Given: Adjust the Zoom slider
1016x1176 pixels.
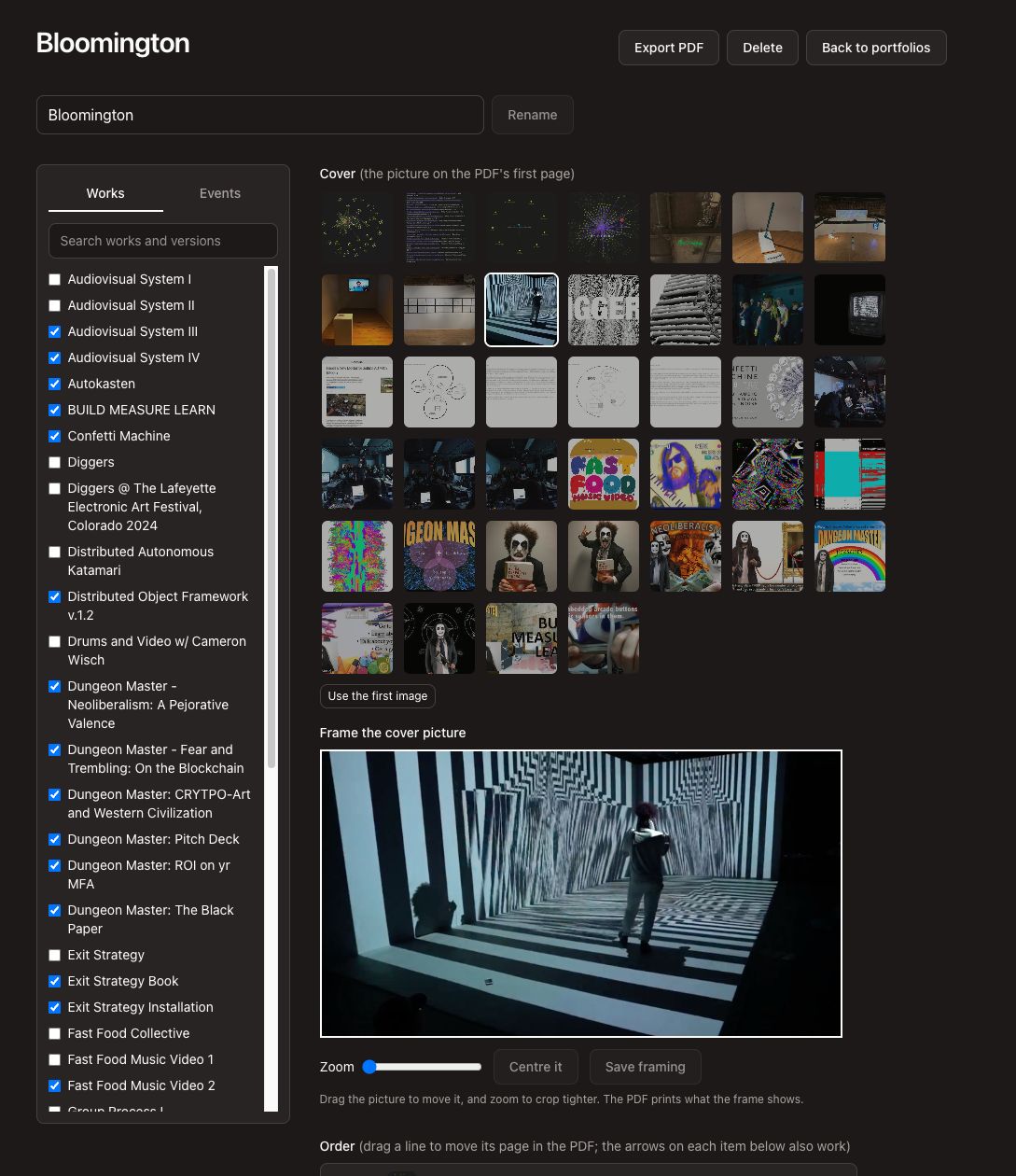Looking at the screenshot, I should click(423, 1067).
